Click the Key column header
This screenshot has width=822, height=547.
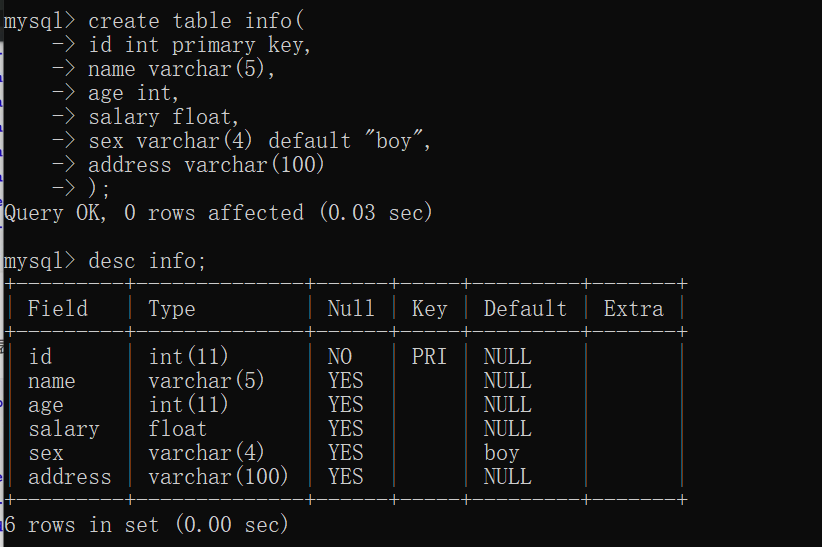tap(429, 309)
